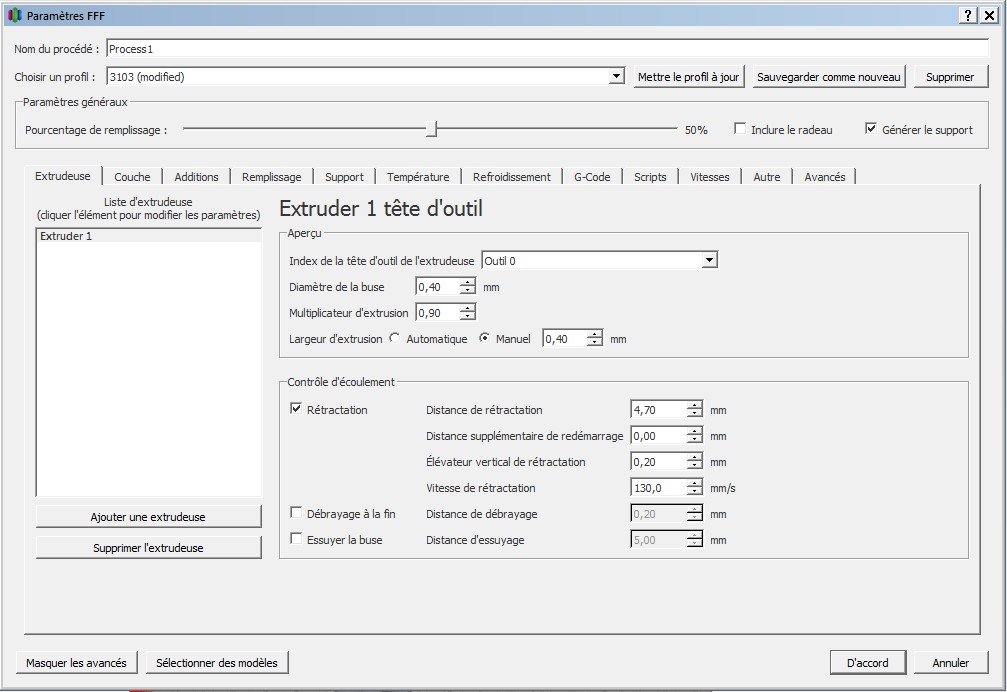
Task: Toggle the Rétractation checkbox
Action: [296, 409]
